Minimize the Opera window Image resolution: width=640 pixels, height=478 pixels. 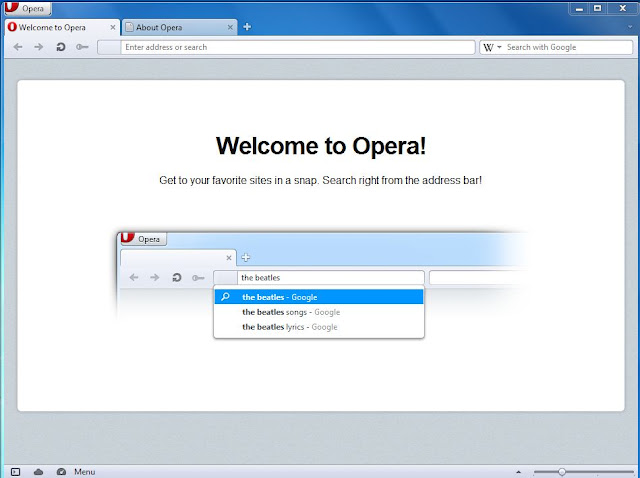coord(579,9)
